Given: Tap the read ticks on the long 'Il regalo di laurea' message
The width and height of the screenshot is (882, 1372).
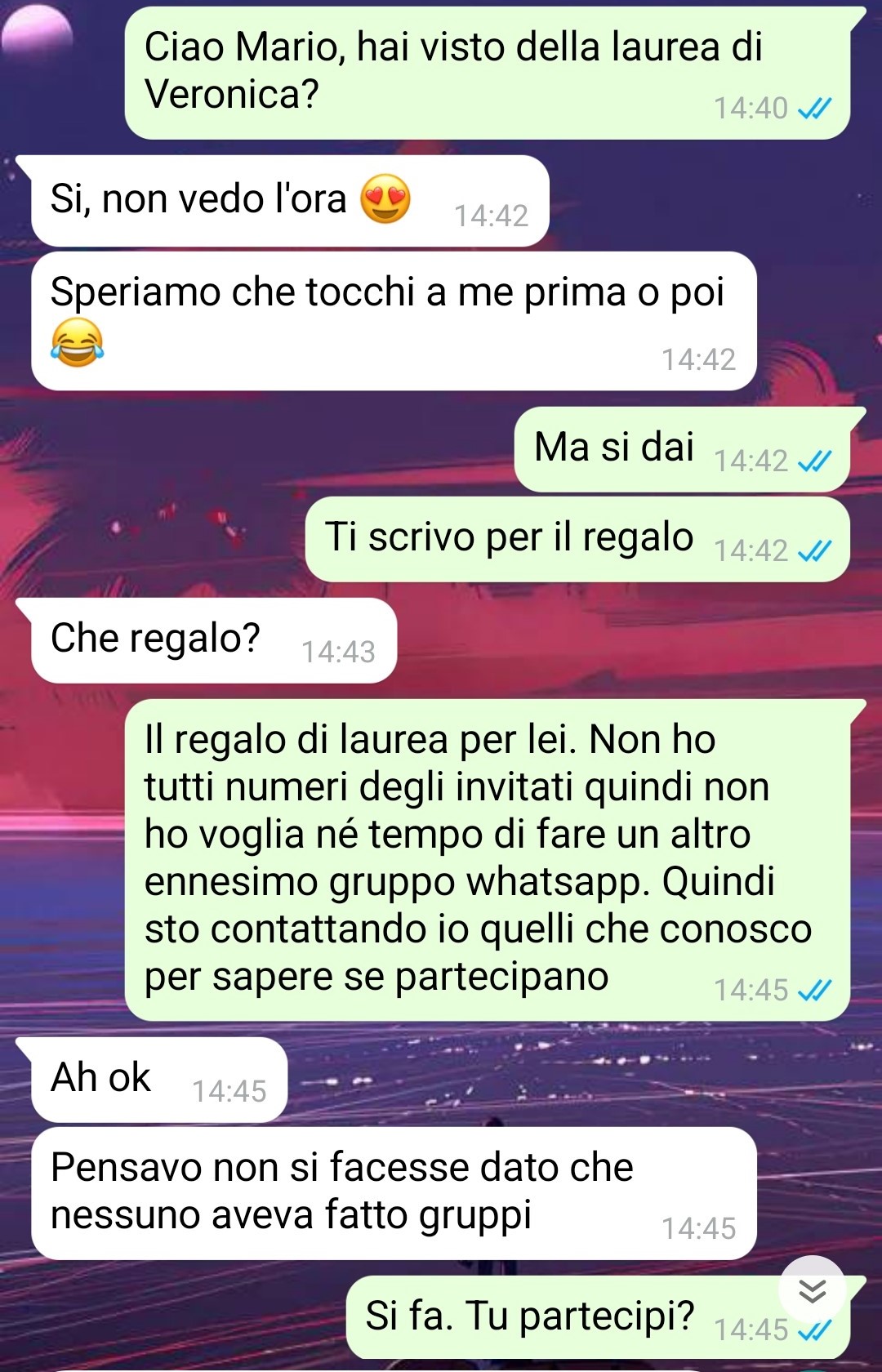Looking at the screenshot, I should click(814, 991).
